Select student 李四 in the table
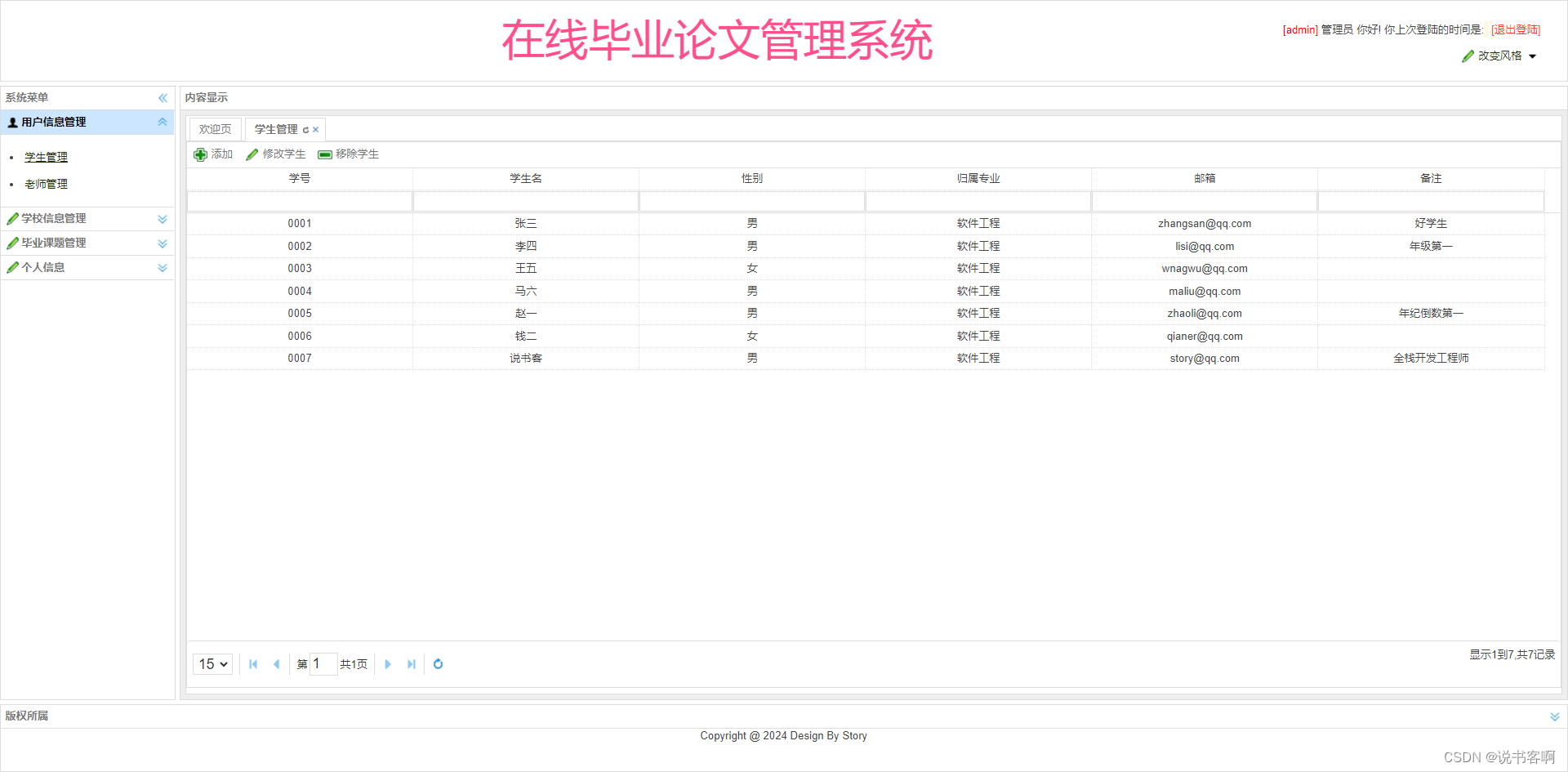Screen dimensions: 1568x772 coord(526,247)
